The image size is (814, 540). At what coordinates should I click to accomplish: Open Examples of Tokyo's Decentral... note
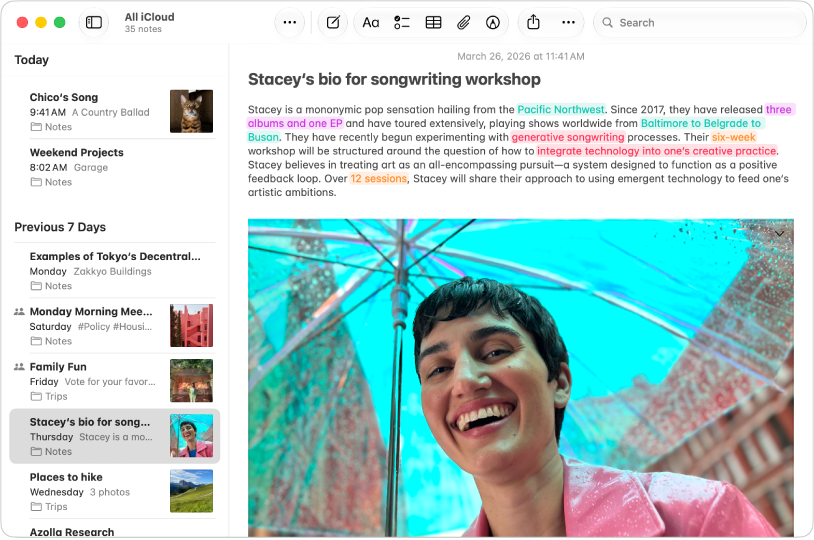[x=114, y=271]
